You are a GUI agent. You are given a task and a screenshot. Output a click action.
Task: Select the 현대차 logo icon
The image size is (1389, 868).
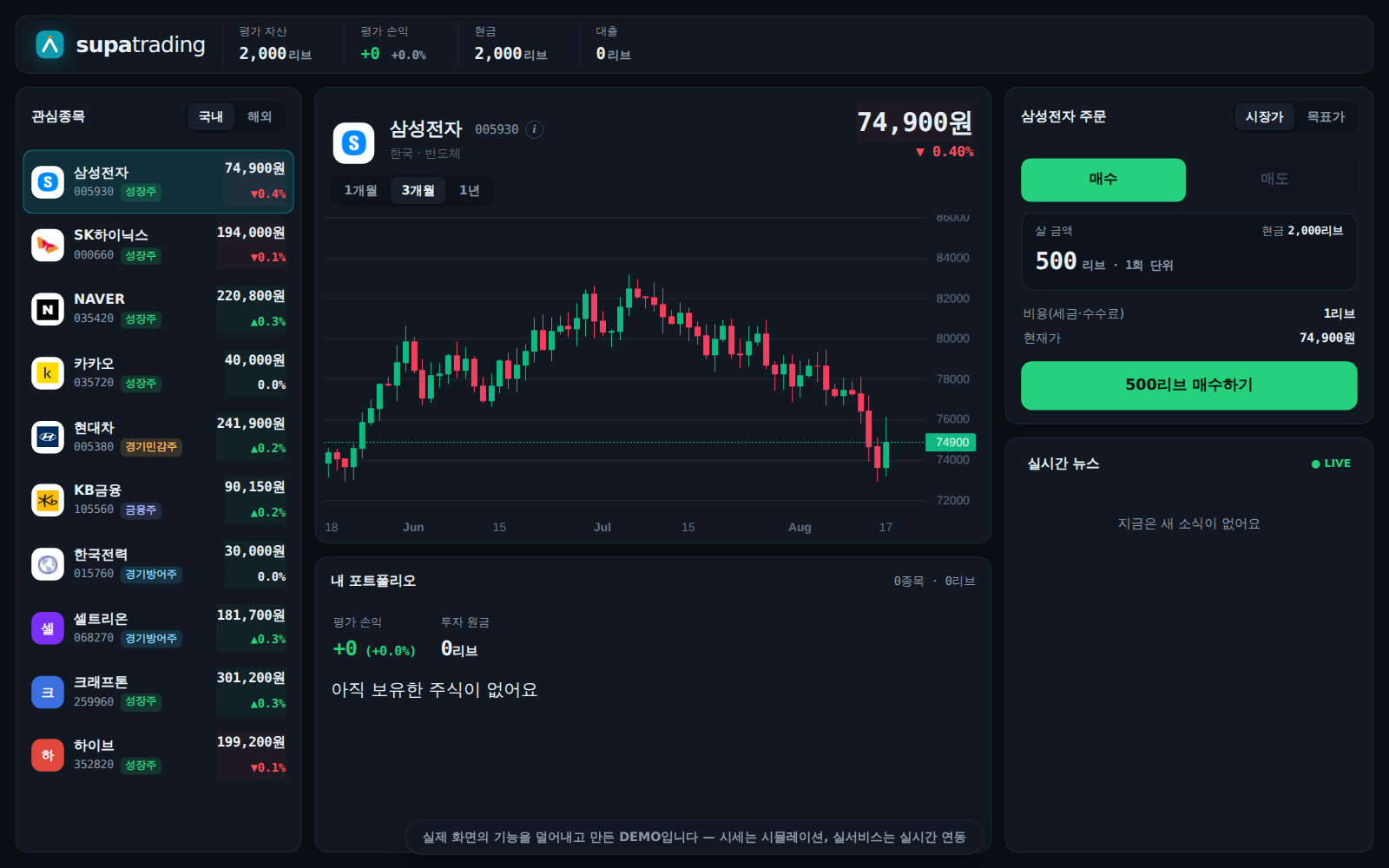pos(48,437)
